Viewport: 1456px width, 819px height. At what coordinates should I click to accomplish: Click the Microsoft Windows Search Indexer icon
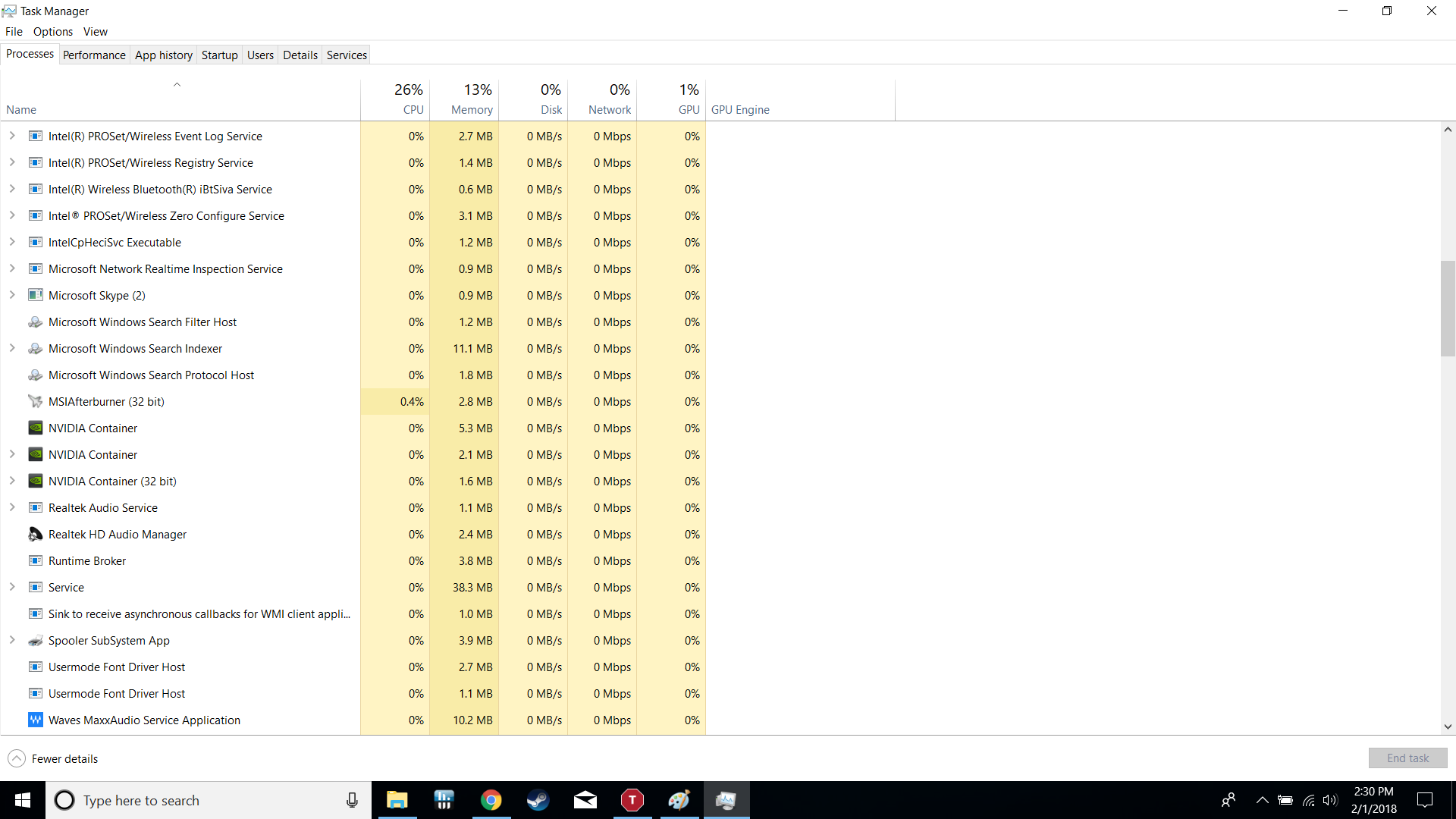pyautogui.click(x=35, y=348)
